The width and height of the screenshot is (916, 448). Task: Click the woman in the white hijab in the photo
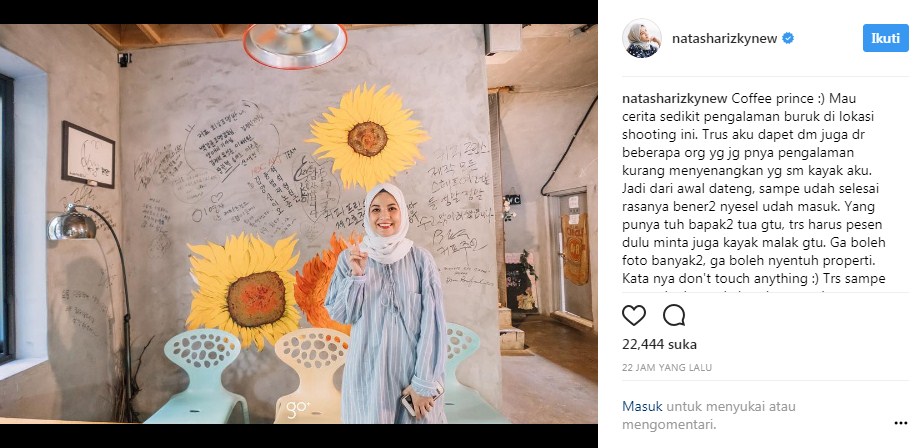[386, 304]
